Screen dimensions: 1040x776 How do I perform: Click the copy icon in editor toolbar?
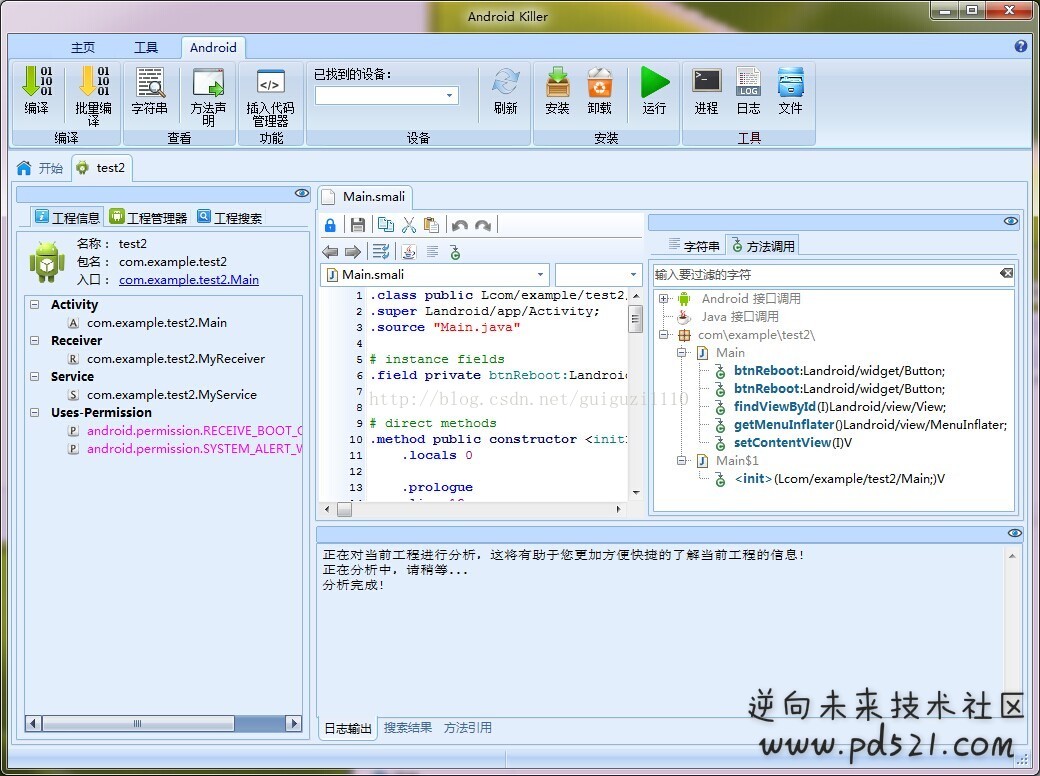point(385,226)
